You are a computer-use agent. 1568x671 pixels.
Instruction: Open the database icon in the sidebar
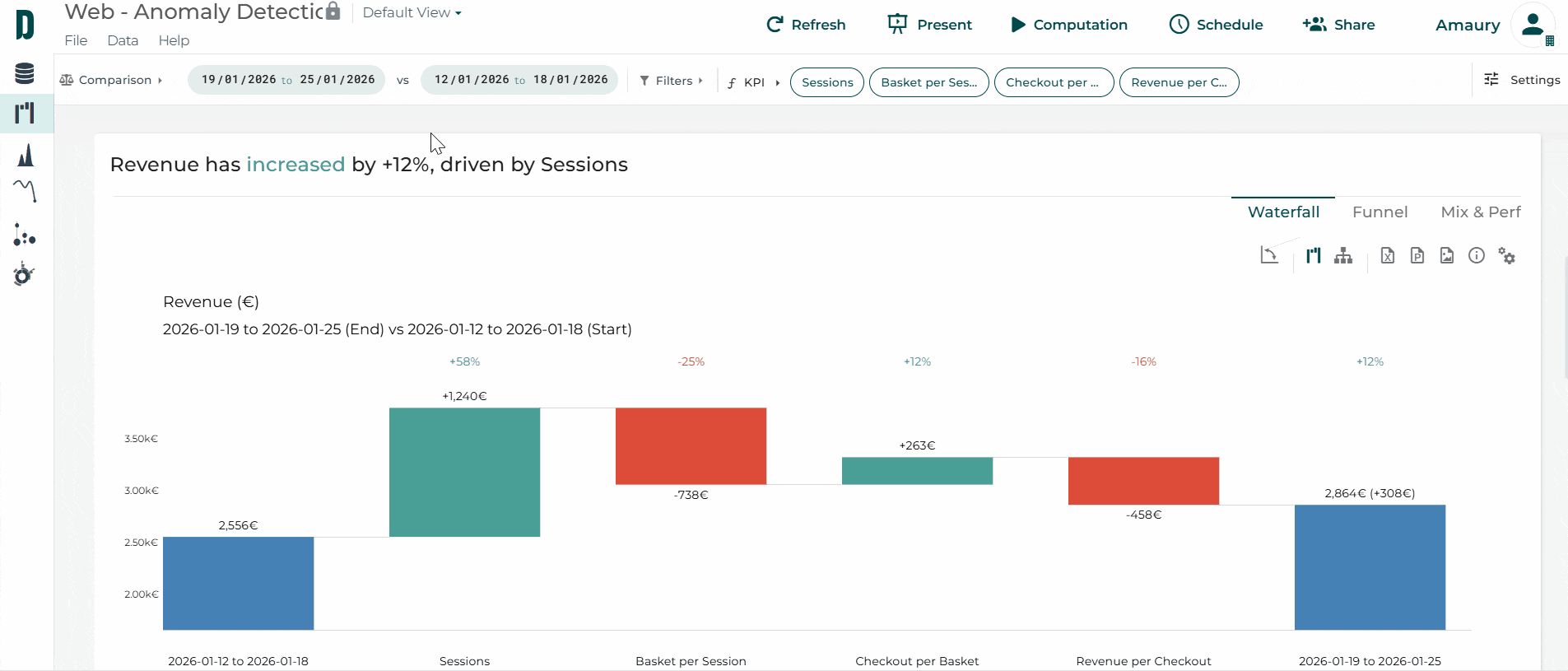[x=25, y=73]
